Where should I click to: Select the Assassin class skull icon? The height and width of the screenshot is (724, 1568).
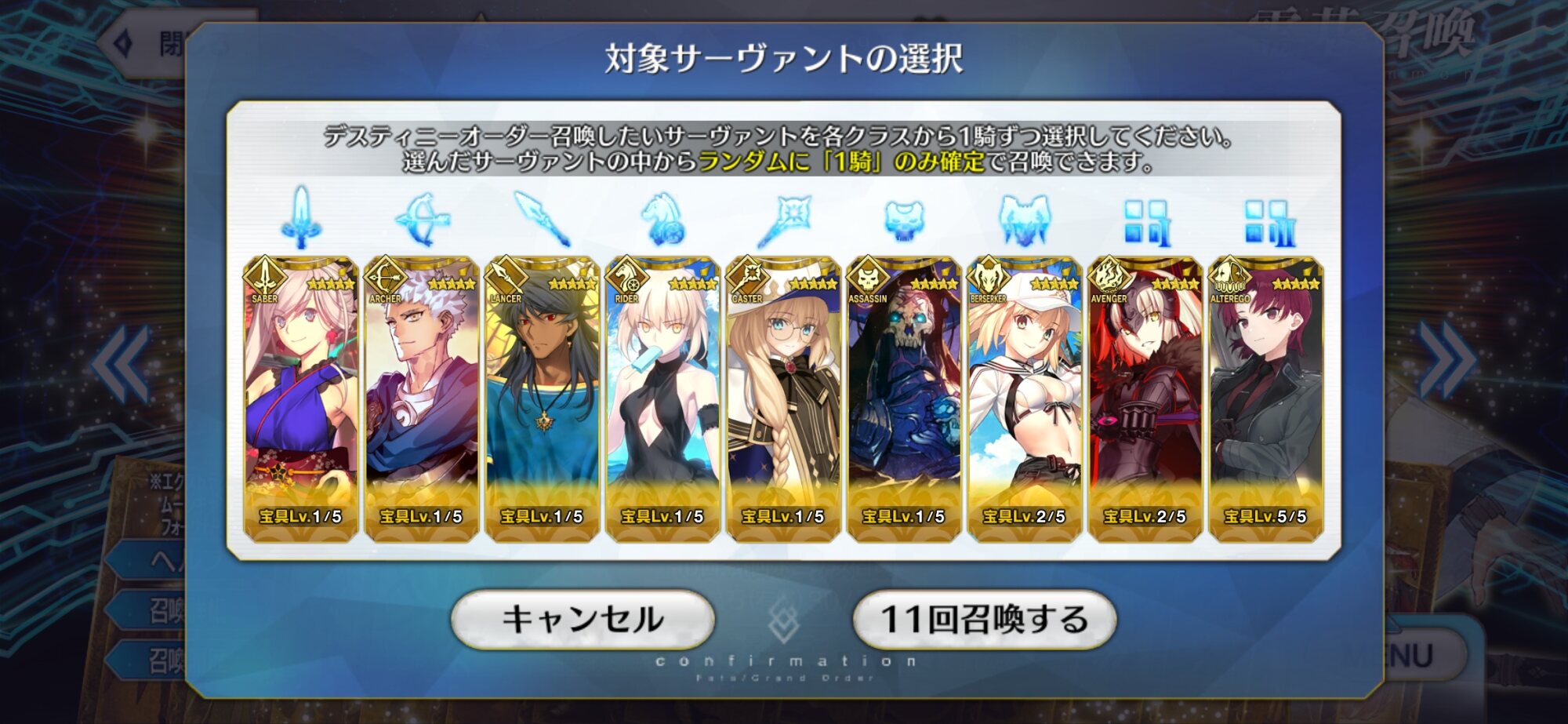(904, 220)
